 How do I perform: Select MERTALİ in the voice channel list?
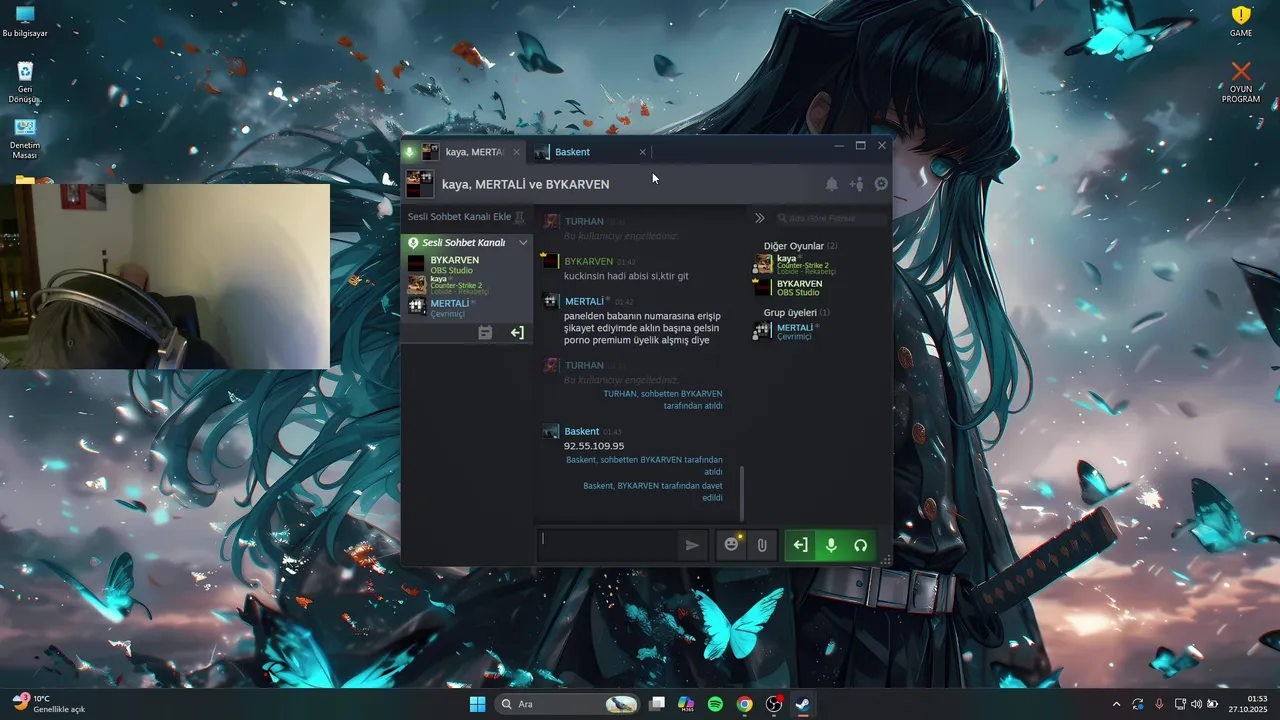click(466, 307)
